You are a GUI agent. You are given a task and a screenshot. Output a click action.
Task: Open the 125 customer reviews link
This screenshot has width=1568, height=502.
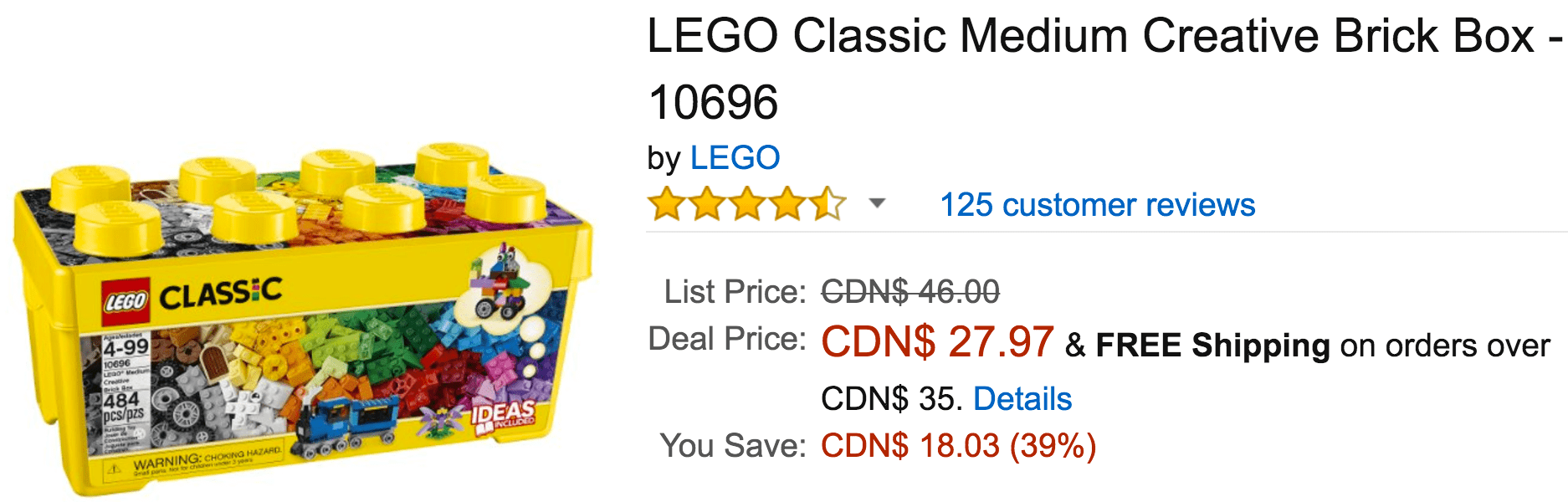coord(1097,205)
